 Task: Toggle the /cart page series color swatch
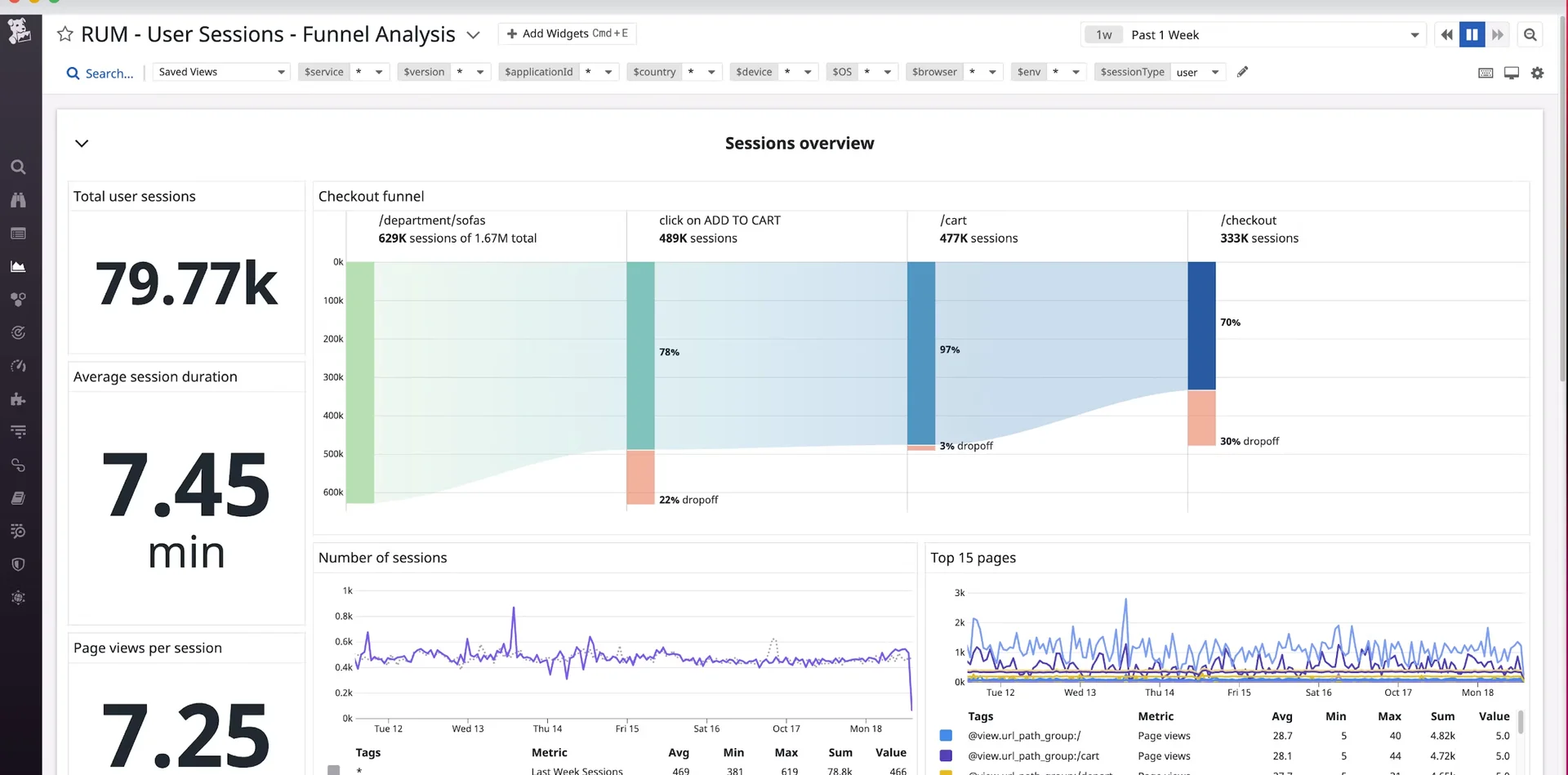947,755
